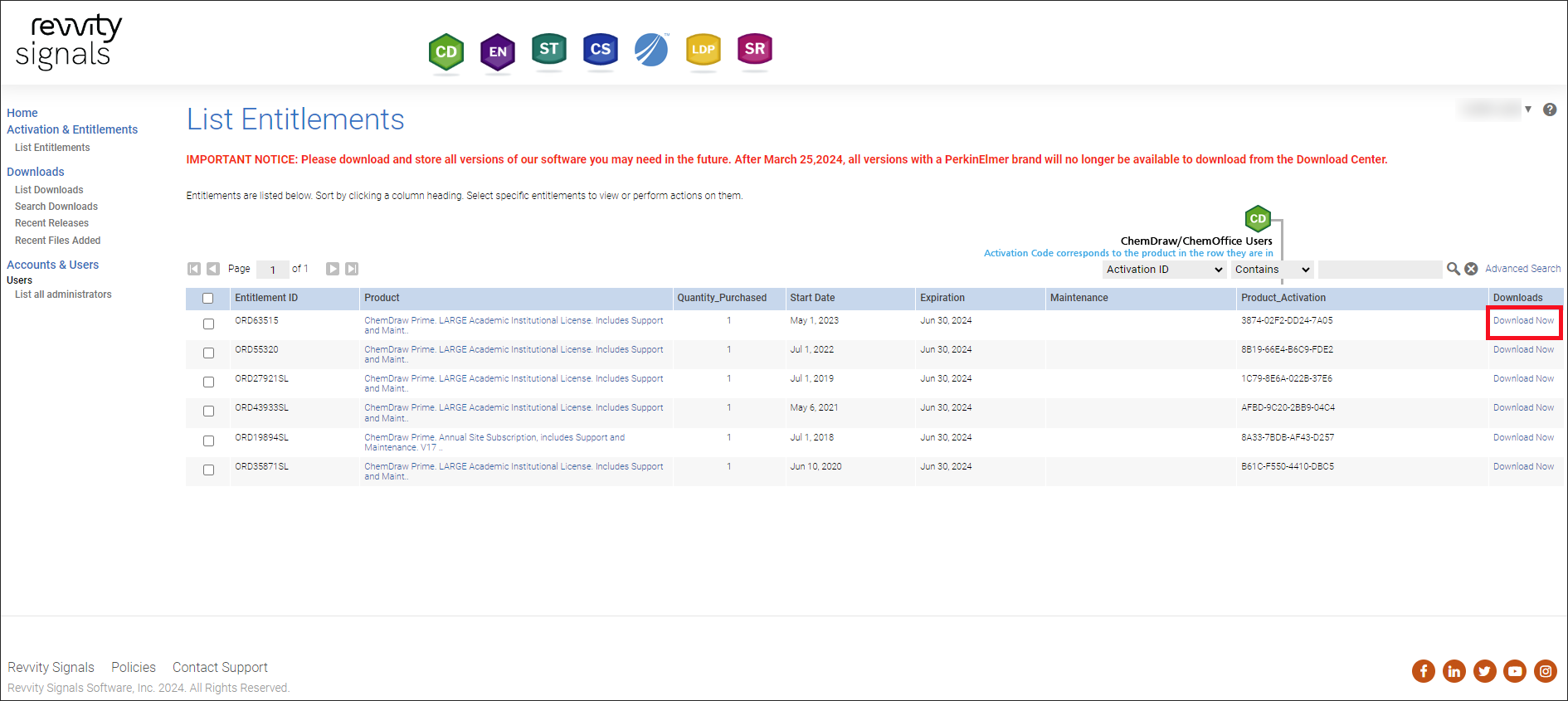The image size is (1568, 701).
Task: Click Download Now for ORD35871SL
Action: [x=1524, y=466]
